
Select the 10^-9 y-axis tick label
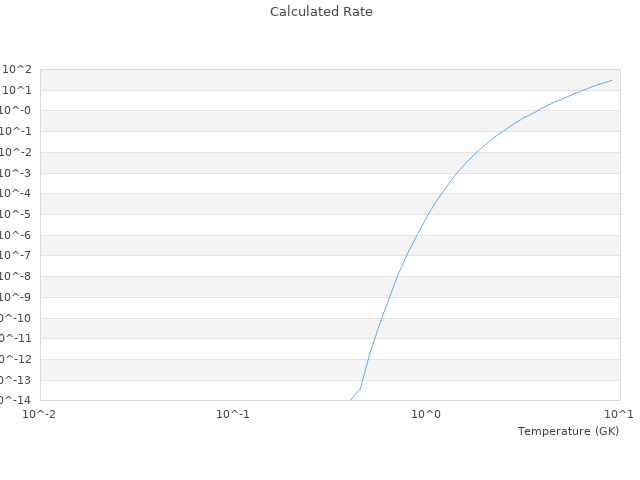pyautogui.click(x=16, y=297)
